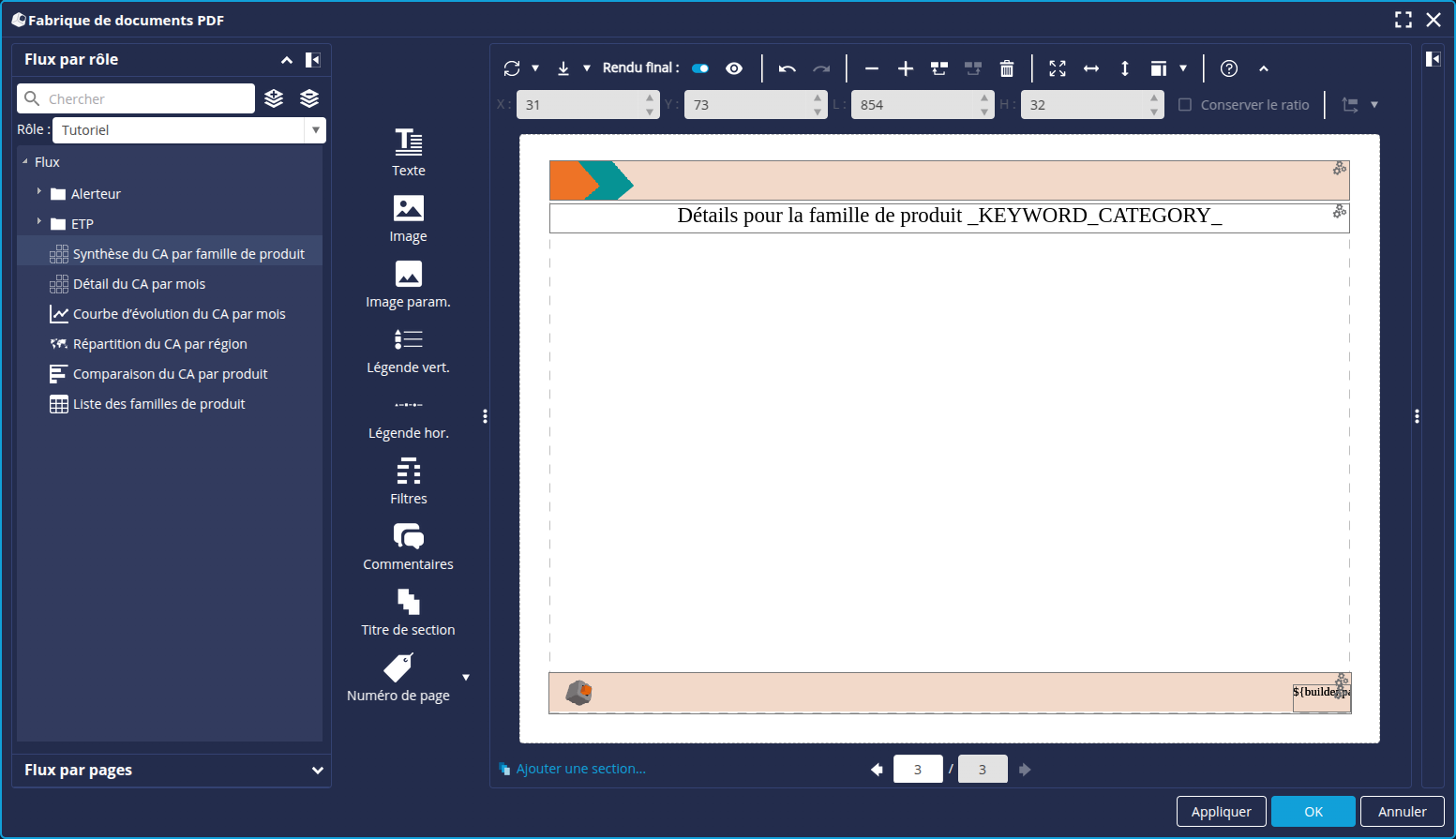Enable Conserver le ratio checkbox
Screen dimensions: 1456x839
tap(1185, 105)
